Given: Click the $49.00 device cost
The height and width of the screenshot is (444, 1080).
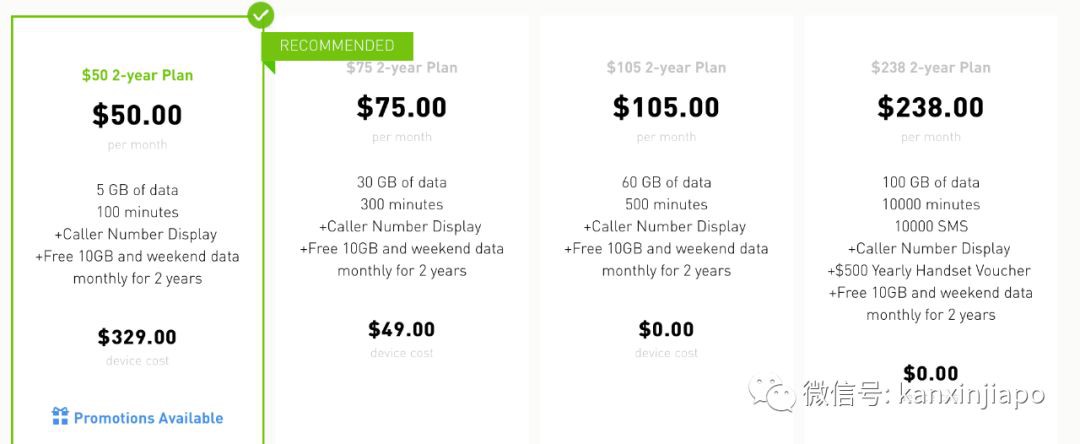Looking at the screenshot, I should 402,329.
